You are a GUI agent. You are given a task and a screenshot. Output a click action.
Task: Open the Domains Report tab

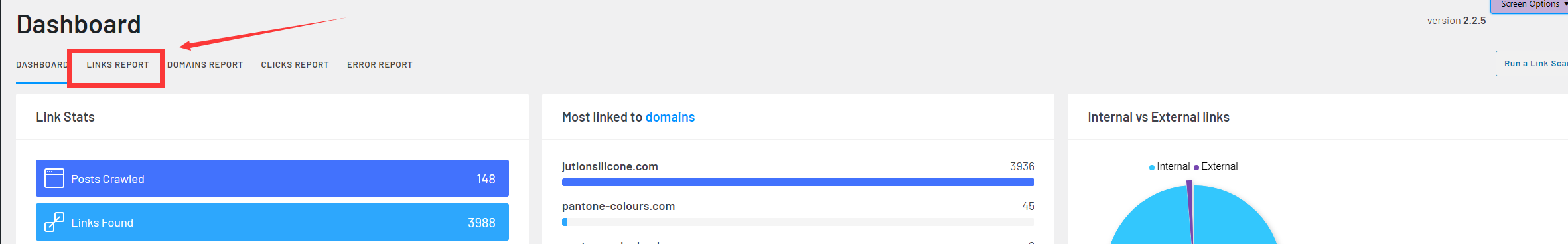[x=205, y=65]
